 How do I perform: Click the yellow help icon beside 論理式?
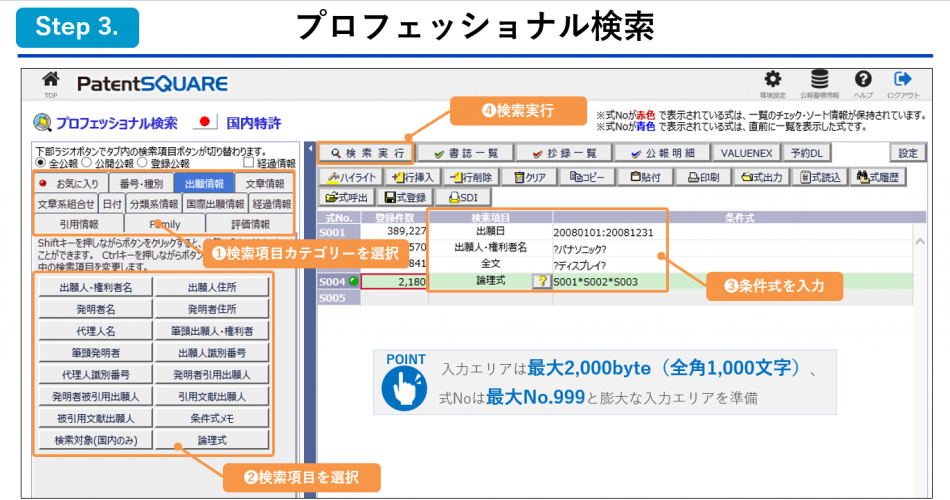tap(541, 282)
